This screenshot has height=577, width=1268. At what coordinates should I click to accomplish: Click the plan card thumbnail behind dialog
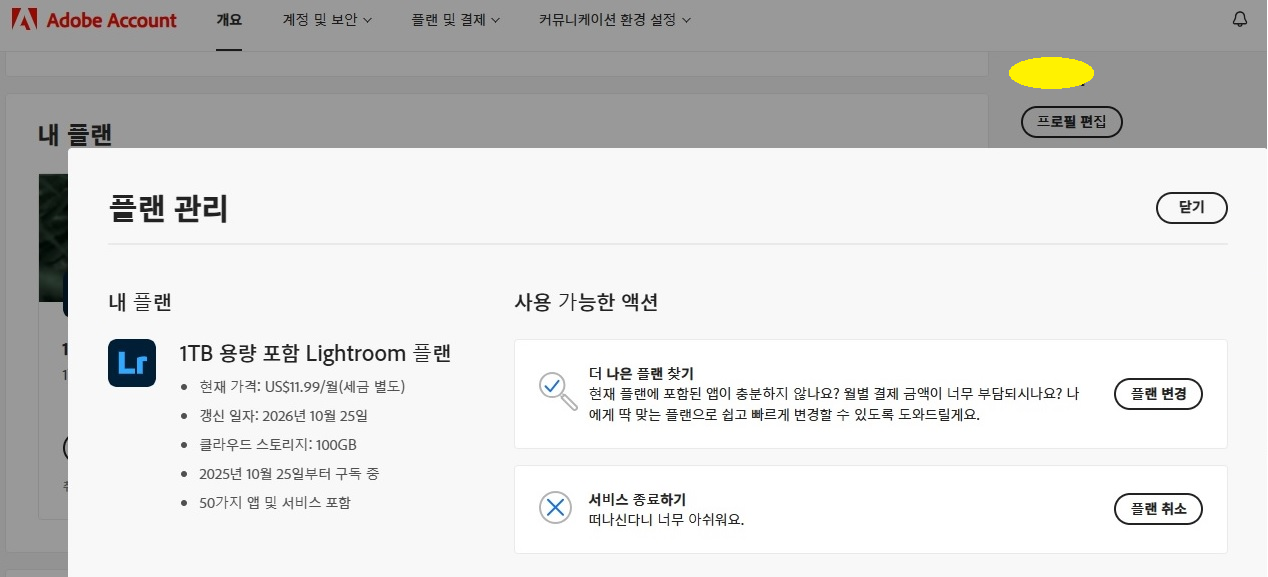click(x=53, y=238)
